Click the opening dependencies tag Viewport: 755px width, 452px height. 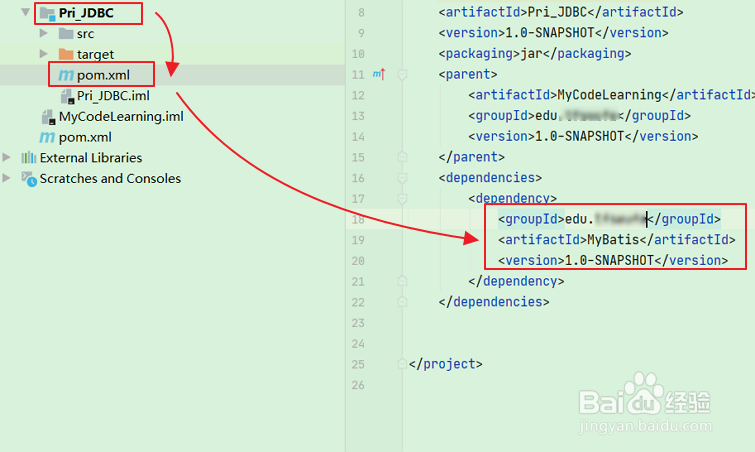490,178
